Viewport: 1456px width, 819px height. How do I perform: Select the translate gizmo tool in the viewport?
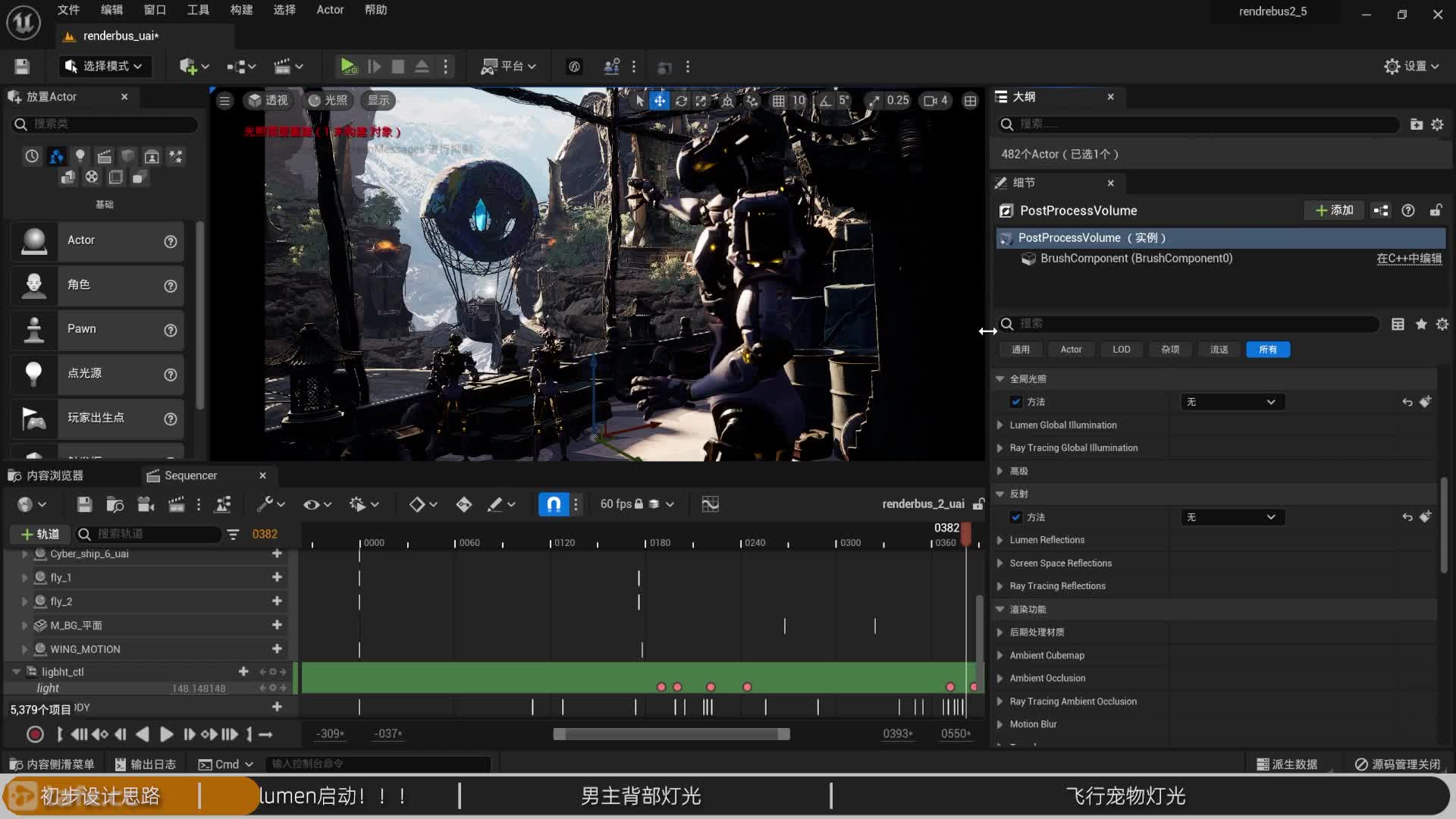660,101
